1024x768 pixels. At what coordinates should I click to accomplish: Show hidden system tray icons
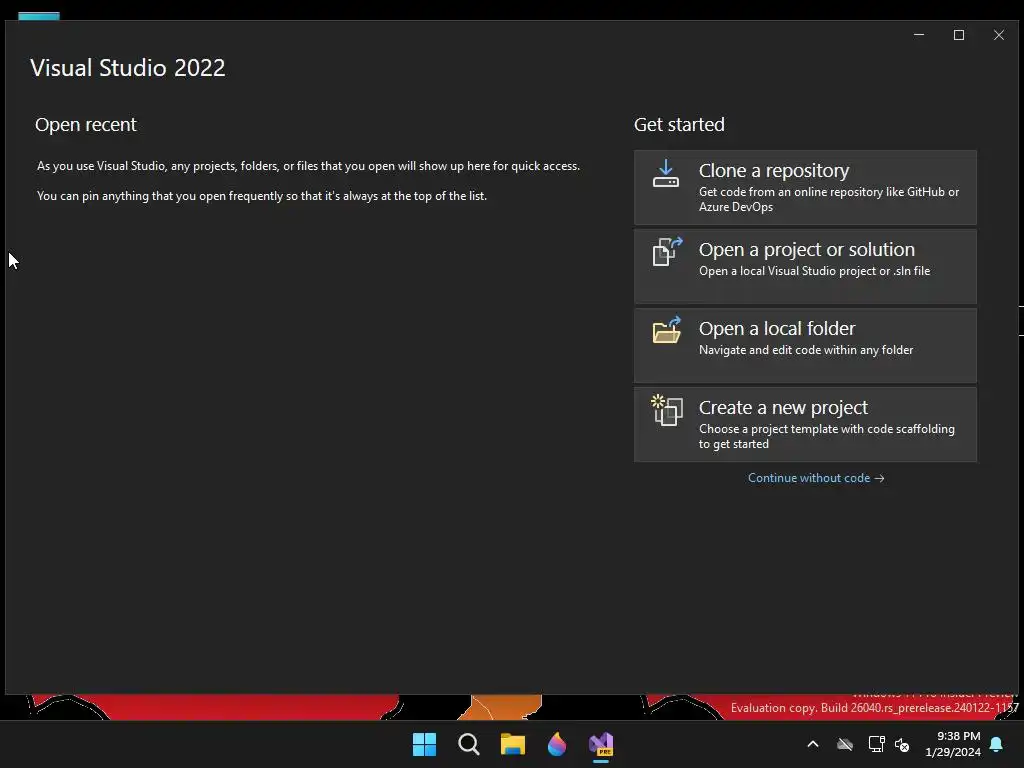(x=813, y=744)
